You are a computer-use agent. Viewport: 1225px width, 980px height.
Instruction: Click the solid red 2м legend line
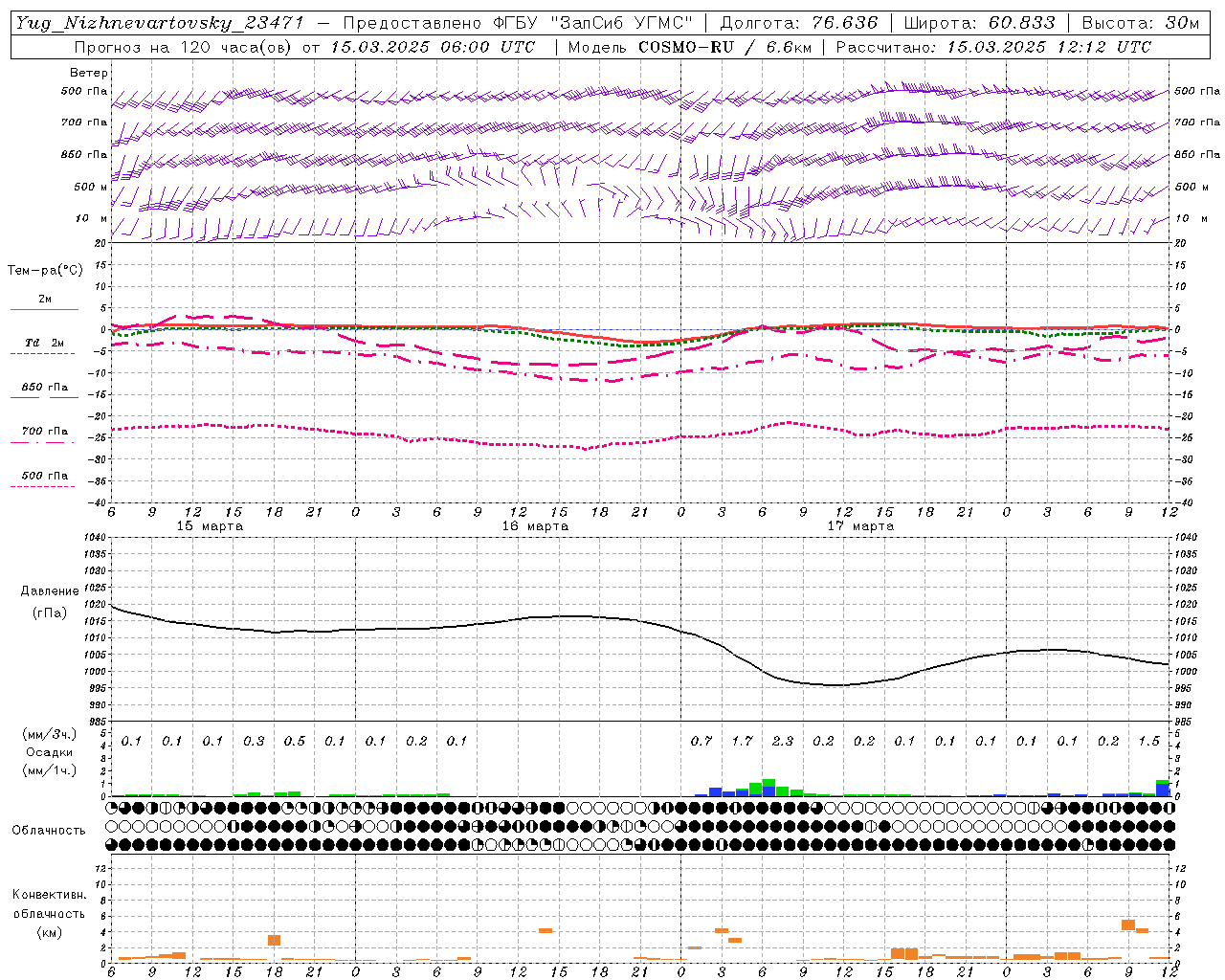tap(44, 309)
